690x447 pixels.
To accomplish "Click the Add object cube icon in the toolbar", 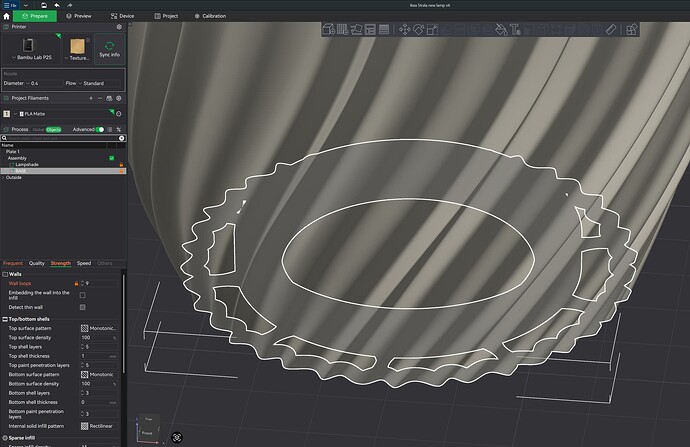I will click(x=329, y=29).
